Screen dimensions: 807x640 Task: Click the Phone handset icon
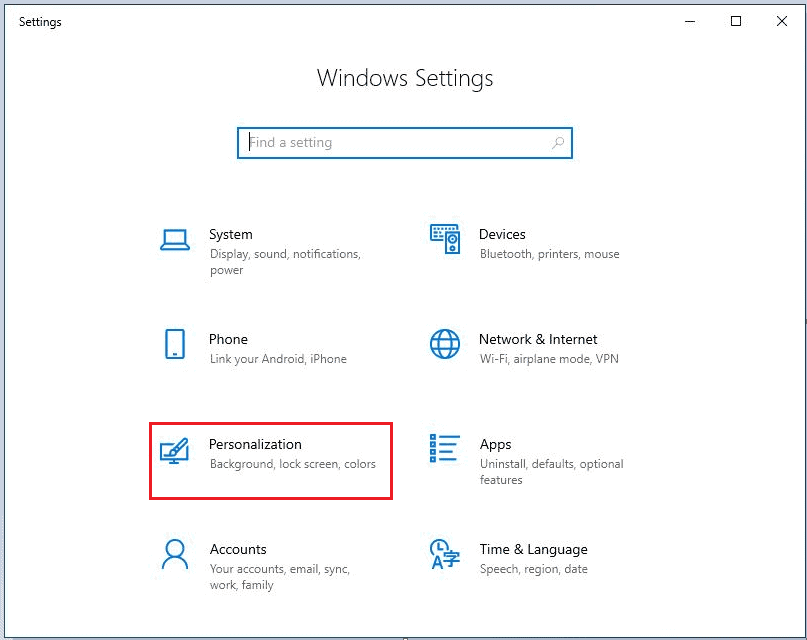[175, 344]
